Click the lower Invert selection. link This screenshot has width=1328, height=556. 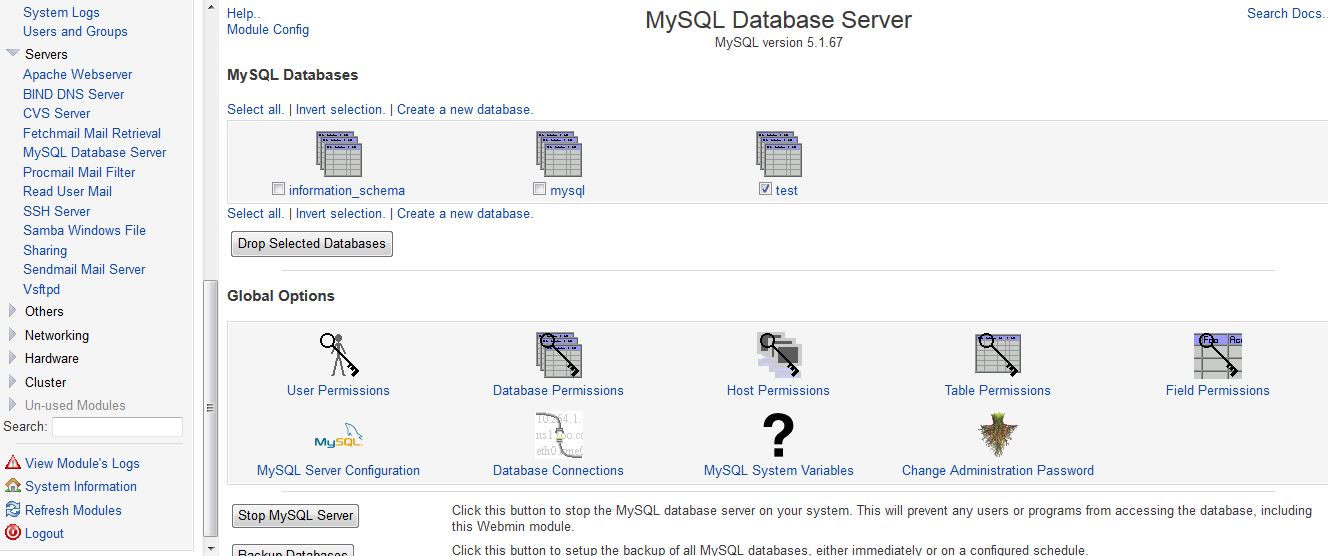341,213
